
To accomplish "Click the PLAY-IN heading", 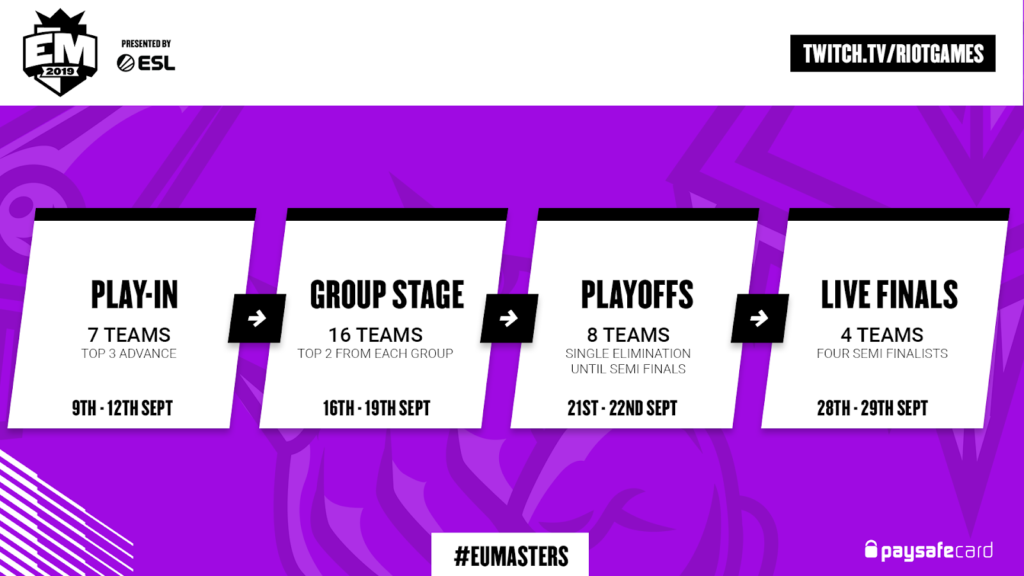I will (x=135, y=295).
